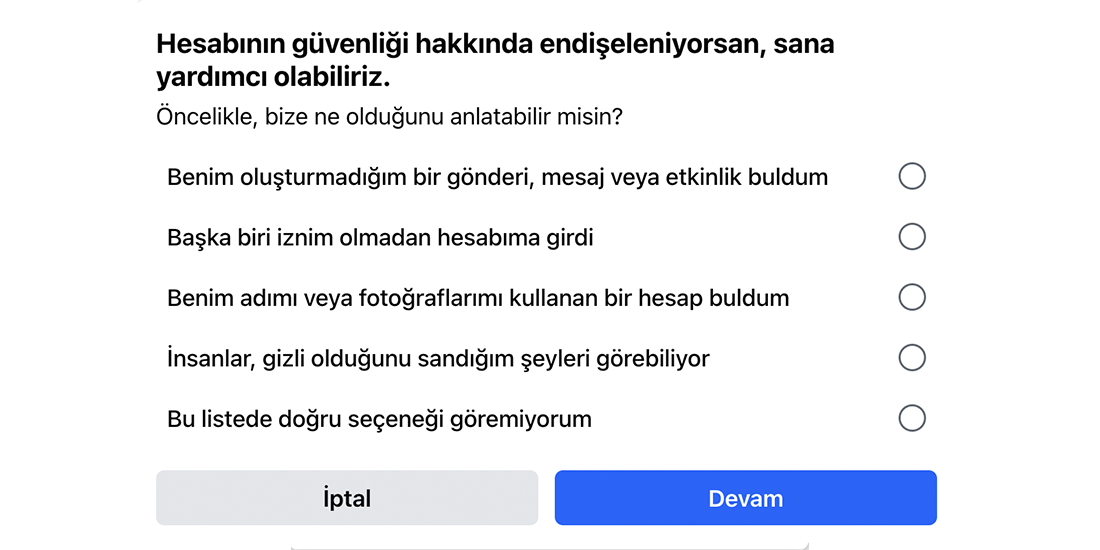Pick the 'none of these' last radio button
This screenshot has width=1100, height=550.
point(912,419)
